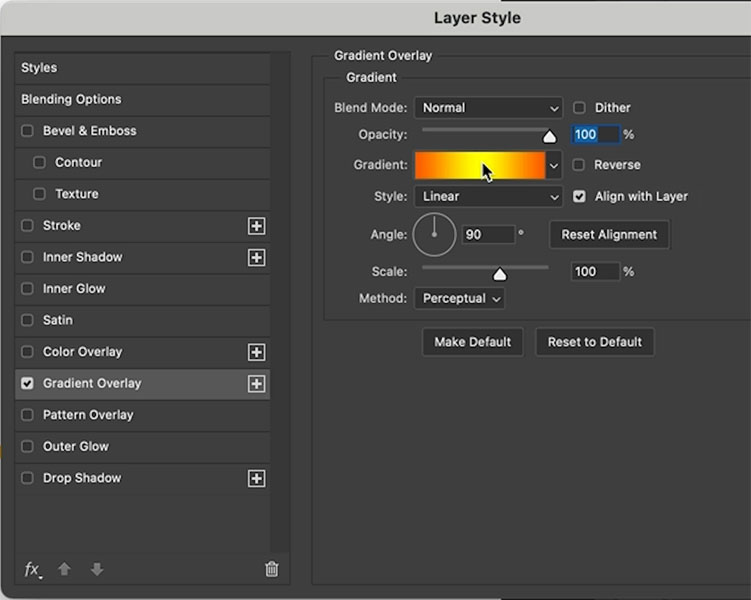Click the Reset Alignment button

(609, 235)
